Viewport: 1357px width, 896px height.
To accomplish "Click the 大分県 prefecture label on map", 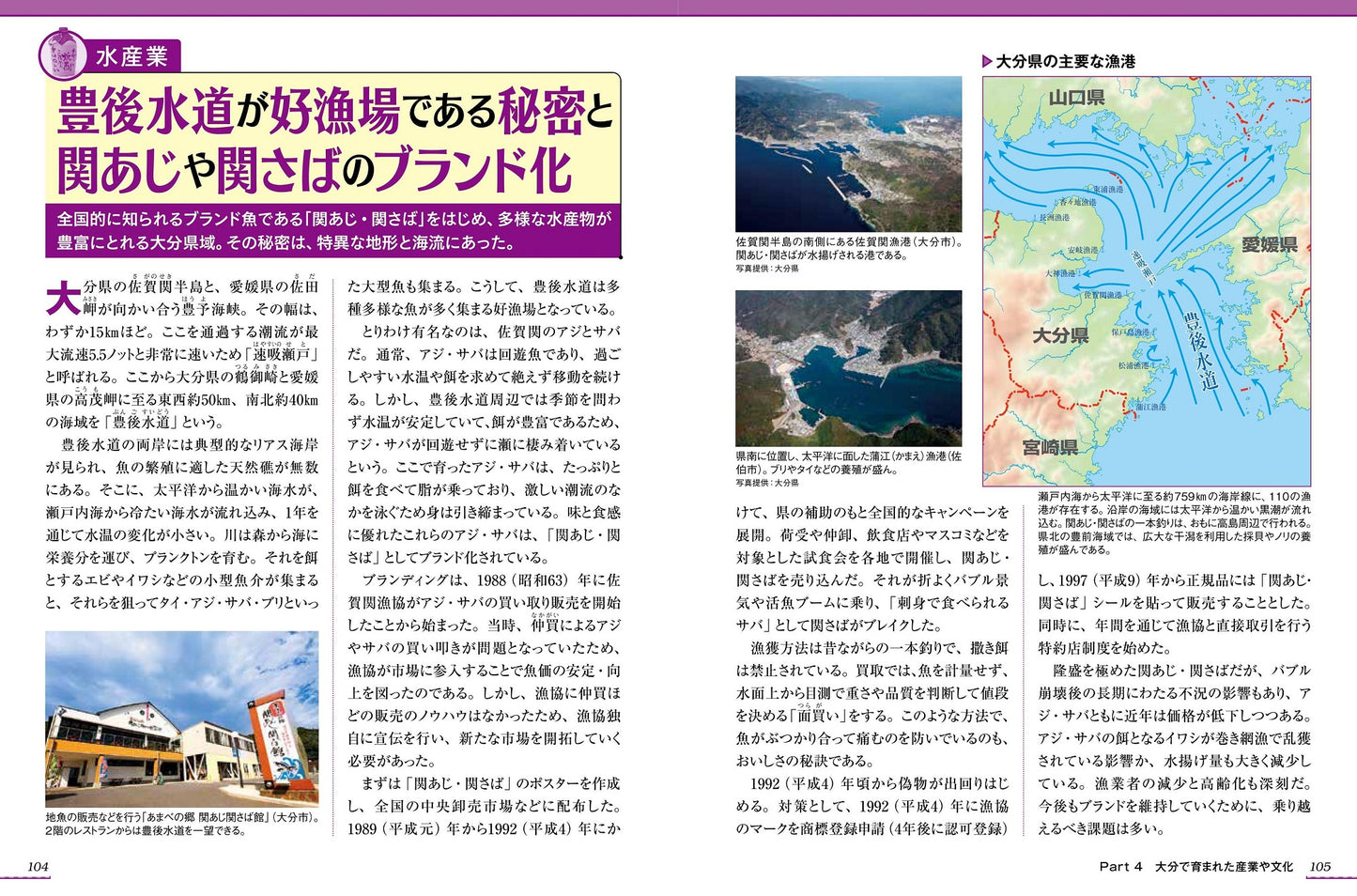I will (1059, 336).
